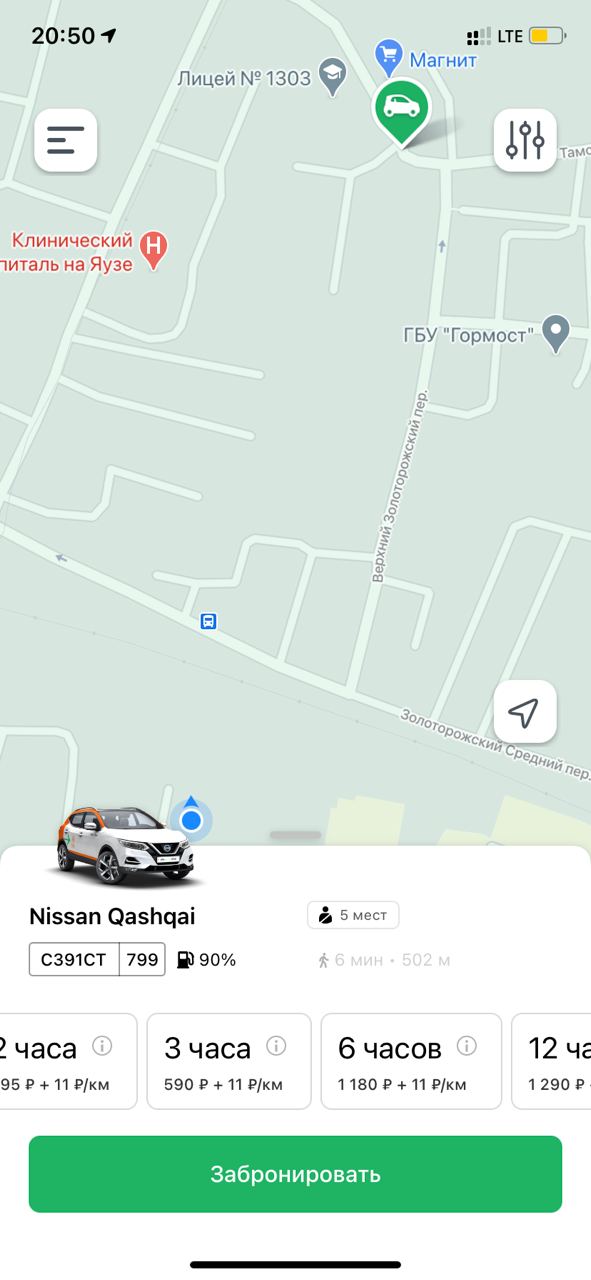
Task: Tap the bus stop icon on the map
Action: pos(208,621)
